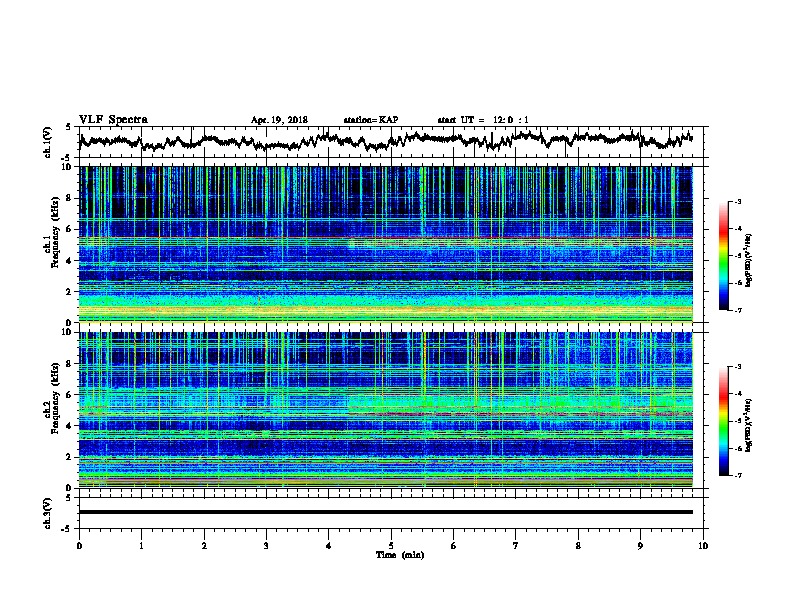
Task: Click the ch.1 "Frequency (kHz)" axis label
Action: [55, 232]
